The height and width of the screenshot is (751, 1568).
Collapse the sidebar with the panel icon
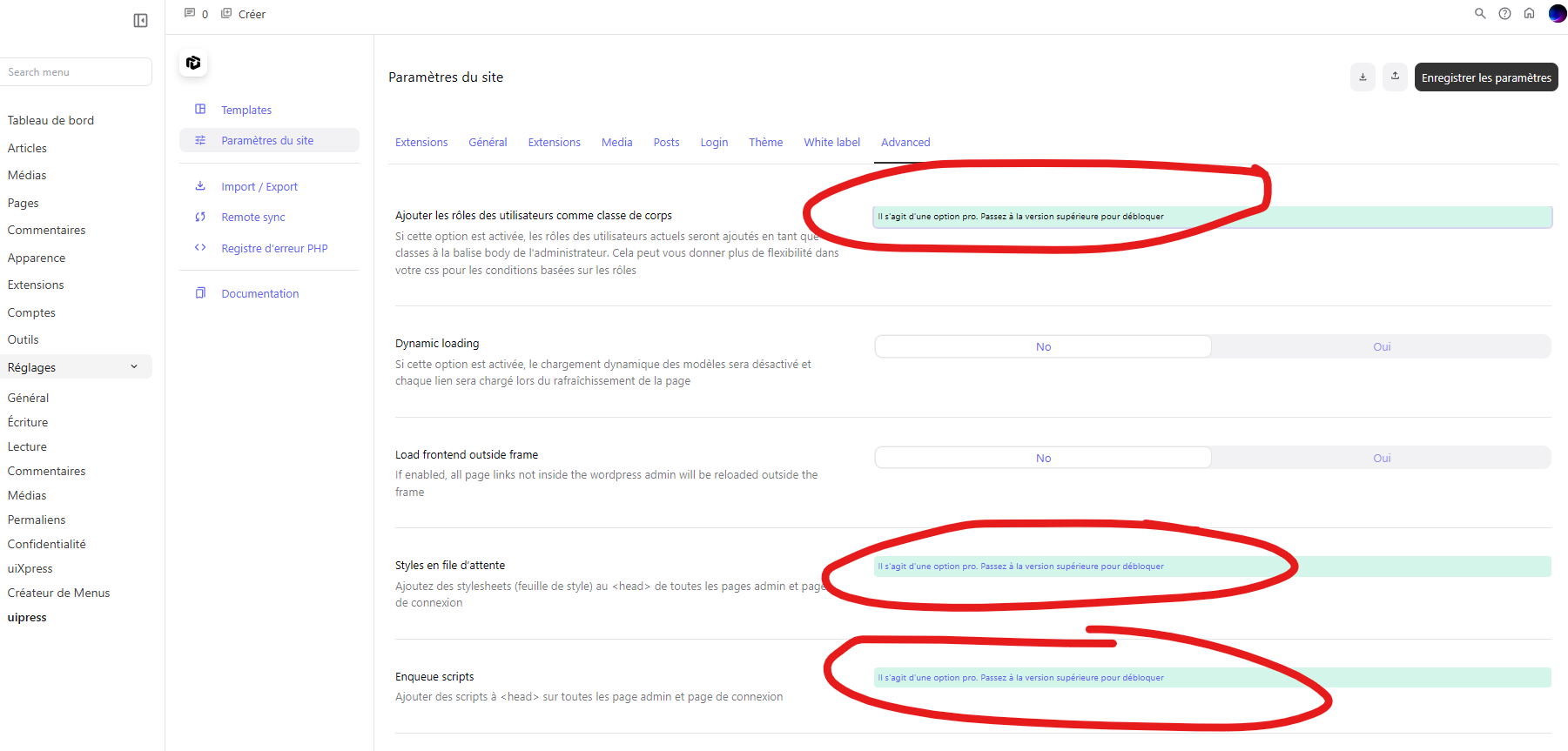(140, 20)
